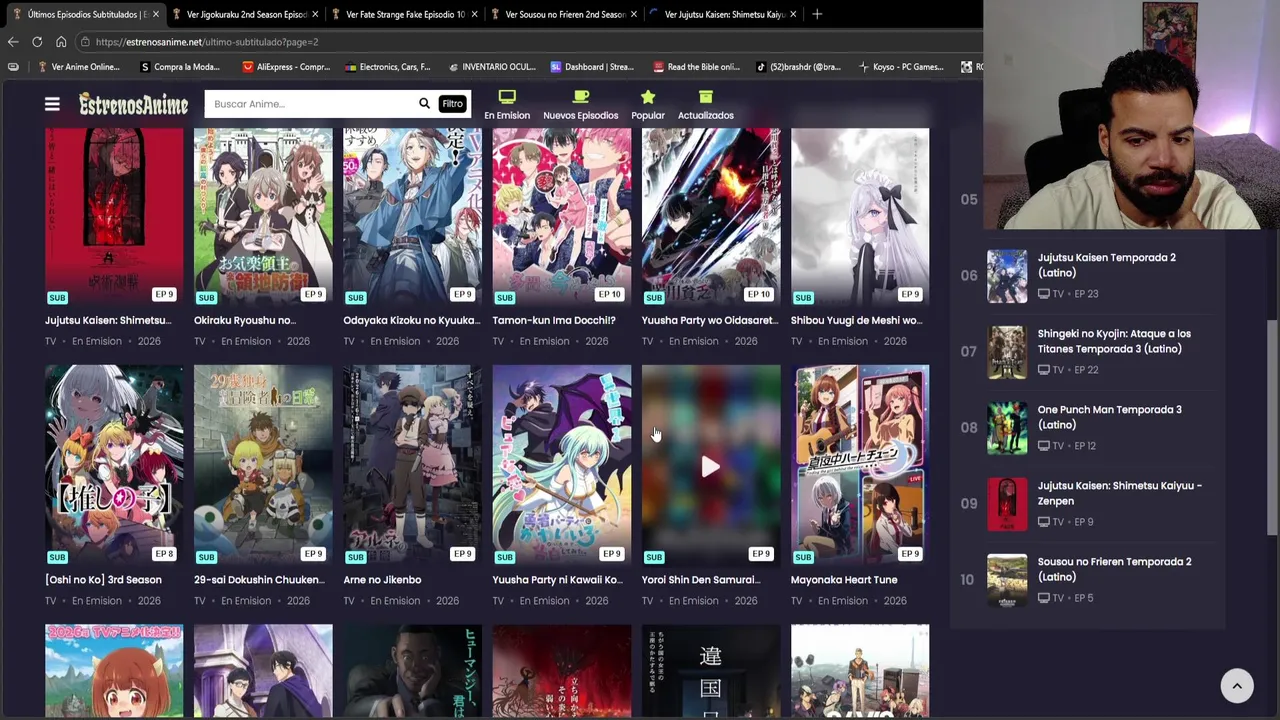Open Jujutsu Kaisen Temporada 2 (Latino) ranking
1280x720 pixels.
(x=1107, y=265)
